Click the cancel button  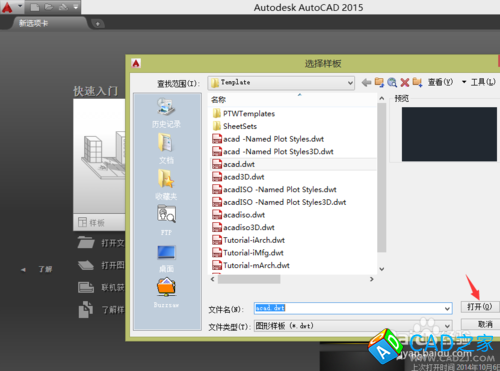click(480, 324)
